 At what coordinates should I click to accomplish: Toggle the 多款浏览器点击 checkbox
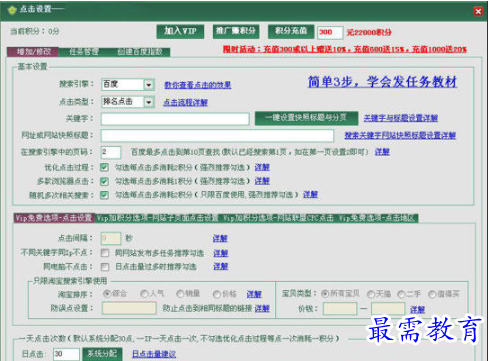point(104,181)
